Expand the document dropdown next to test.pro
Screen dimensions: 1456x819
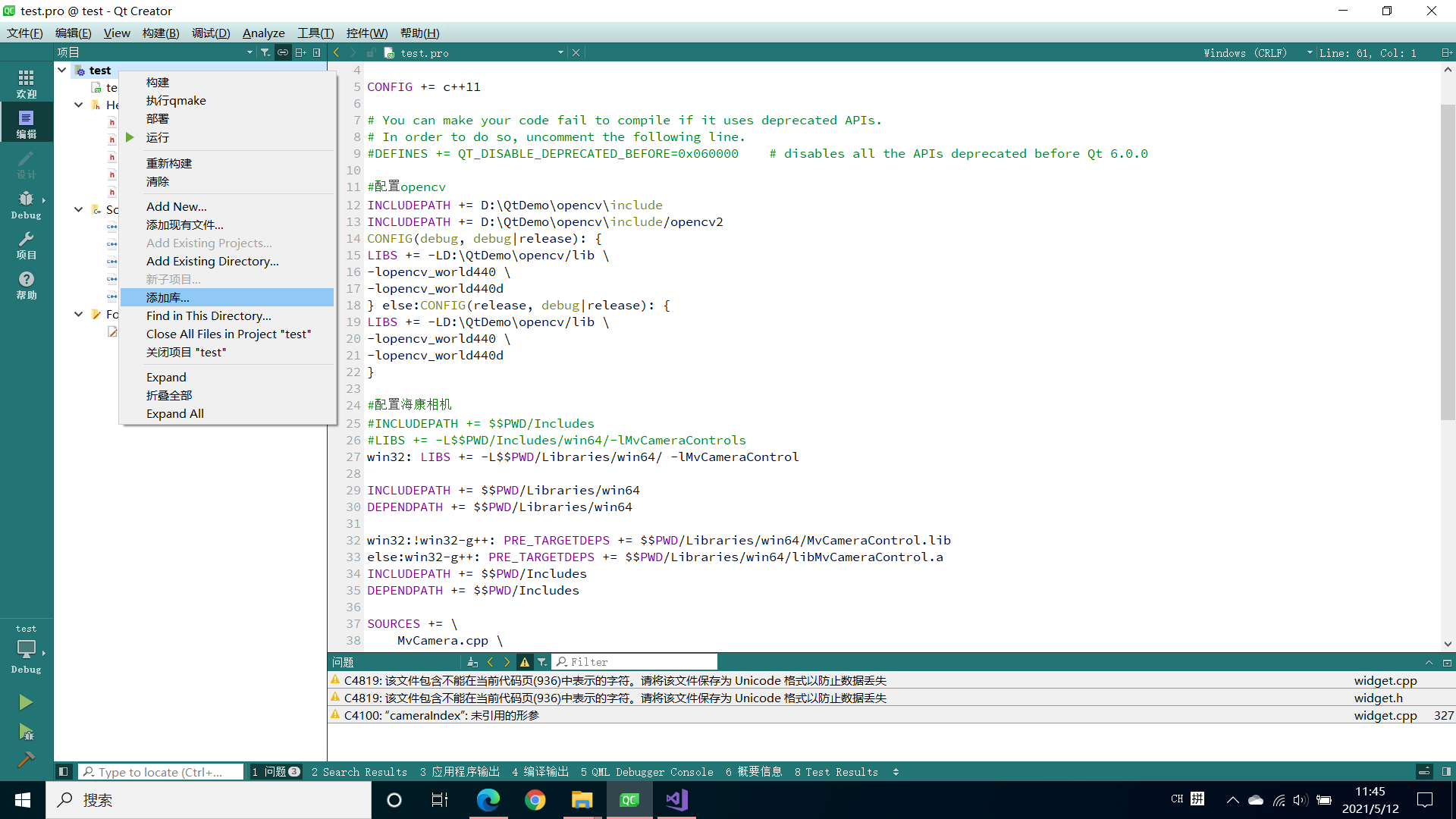coord(560,52)
